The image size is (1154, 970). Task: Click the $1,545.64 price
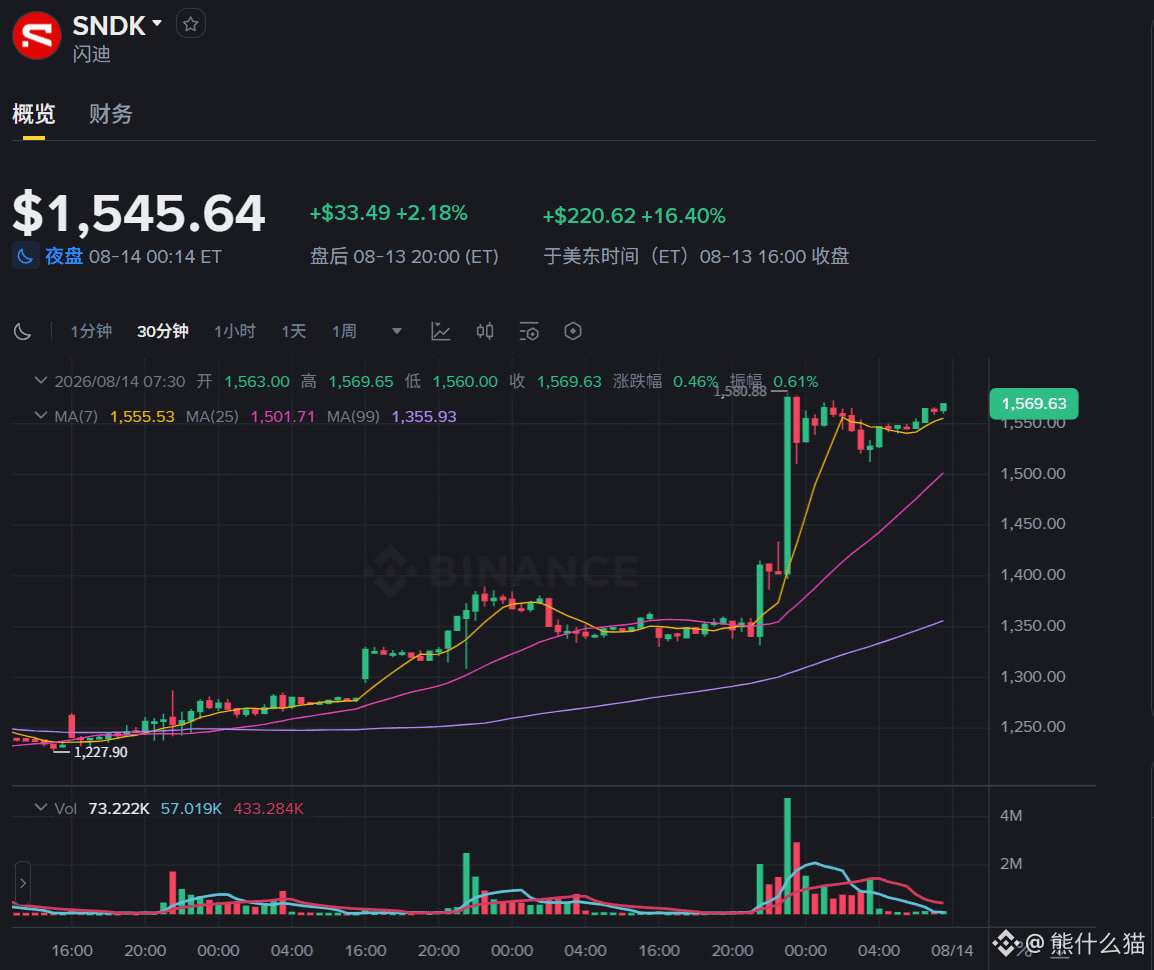click(x=138, y=213)
